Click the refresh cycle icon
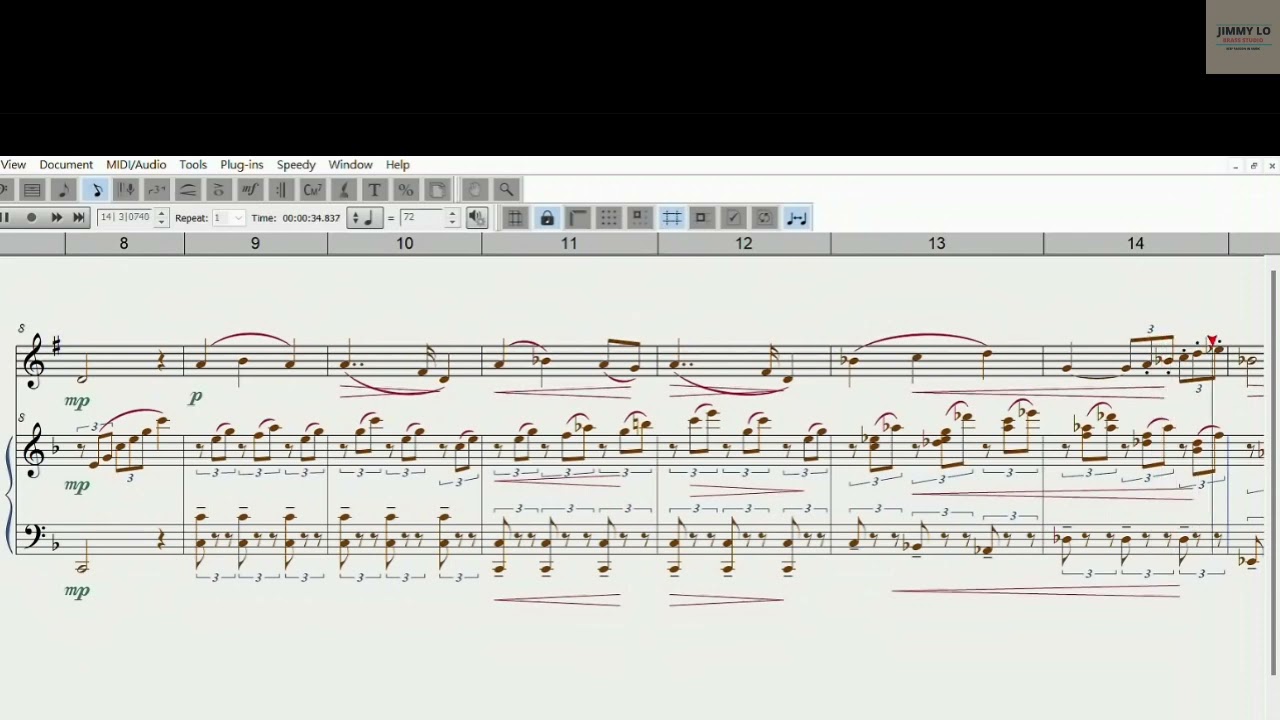Viewport: 1280px width, 720px height. pyautogui.click(x=764, y=218)
